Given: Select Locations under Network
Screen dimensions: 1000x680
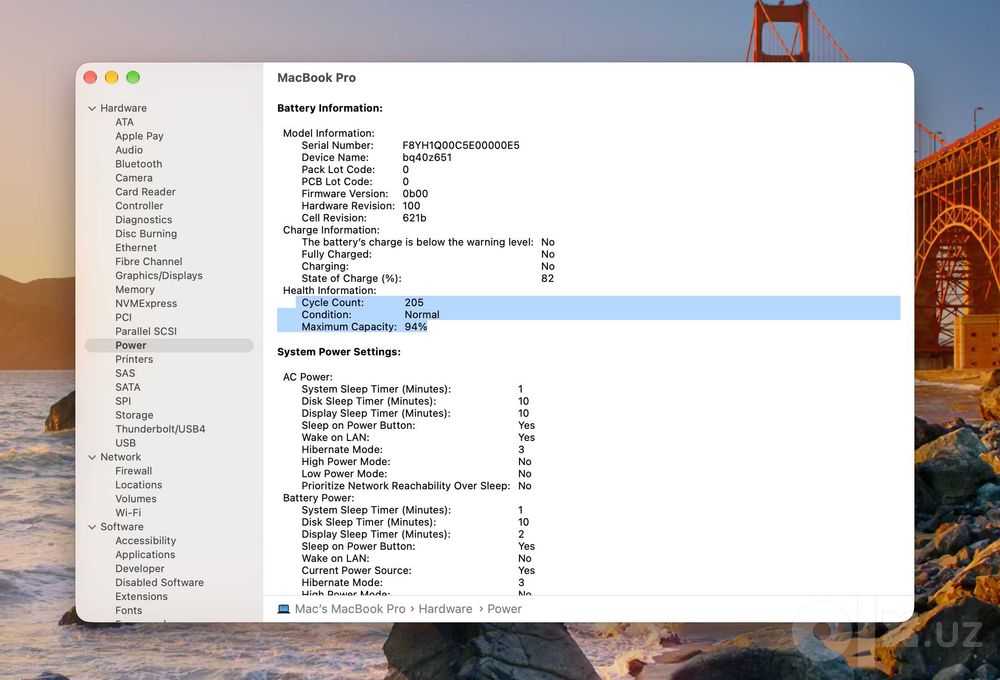Looking at the screenshot, I should point(138,485).
